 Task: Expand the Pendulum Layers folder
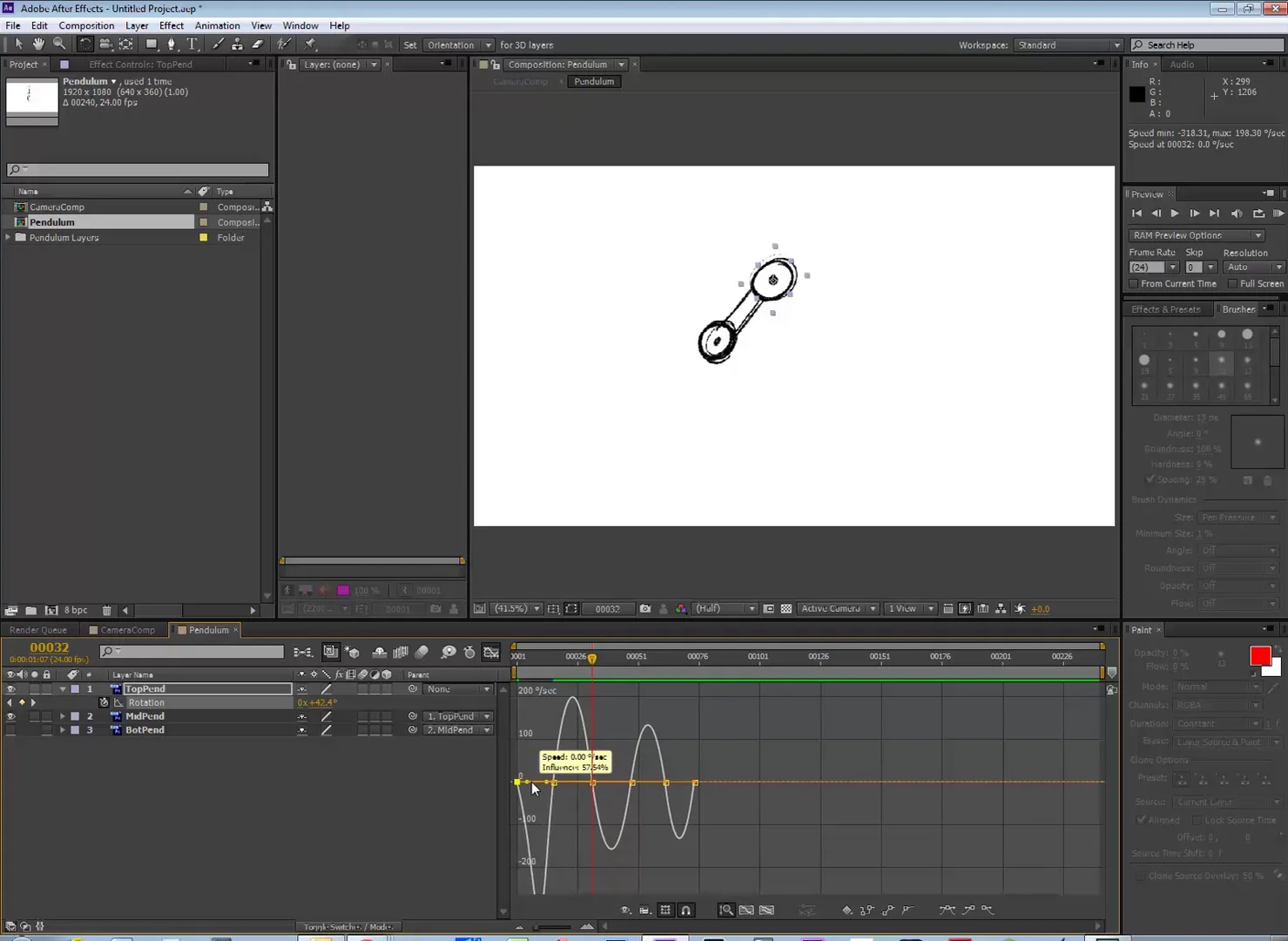point(9,237)
